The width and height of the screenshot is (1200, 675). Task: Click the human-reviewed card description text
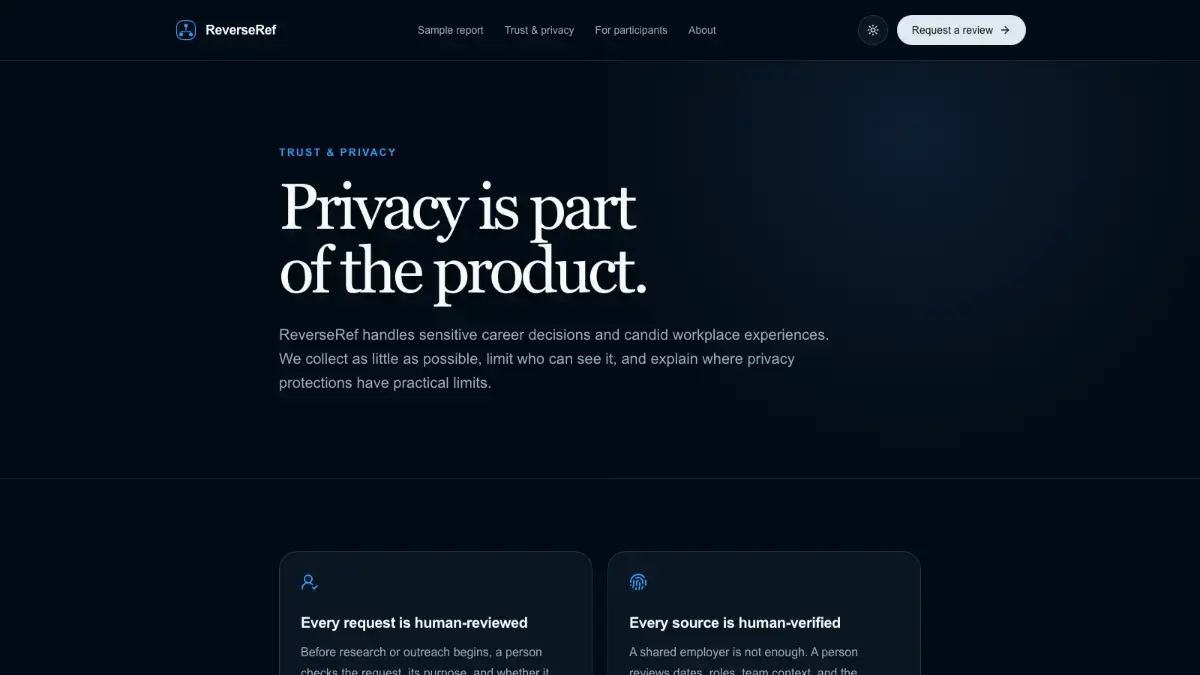[x=425, y=660]
